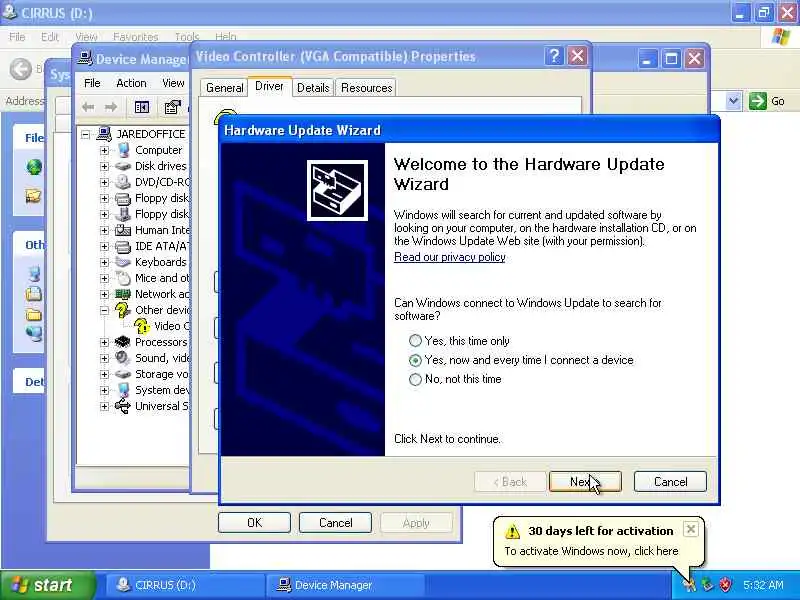This screenshot has width=800, height=600.
Task: Cancel the Hardware Update Wizard
Action: [670, 482]
